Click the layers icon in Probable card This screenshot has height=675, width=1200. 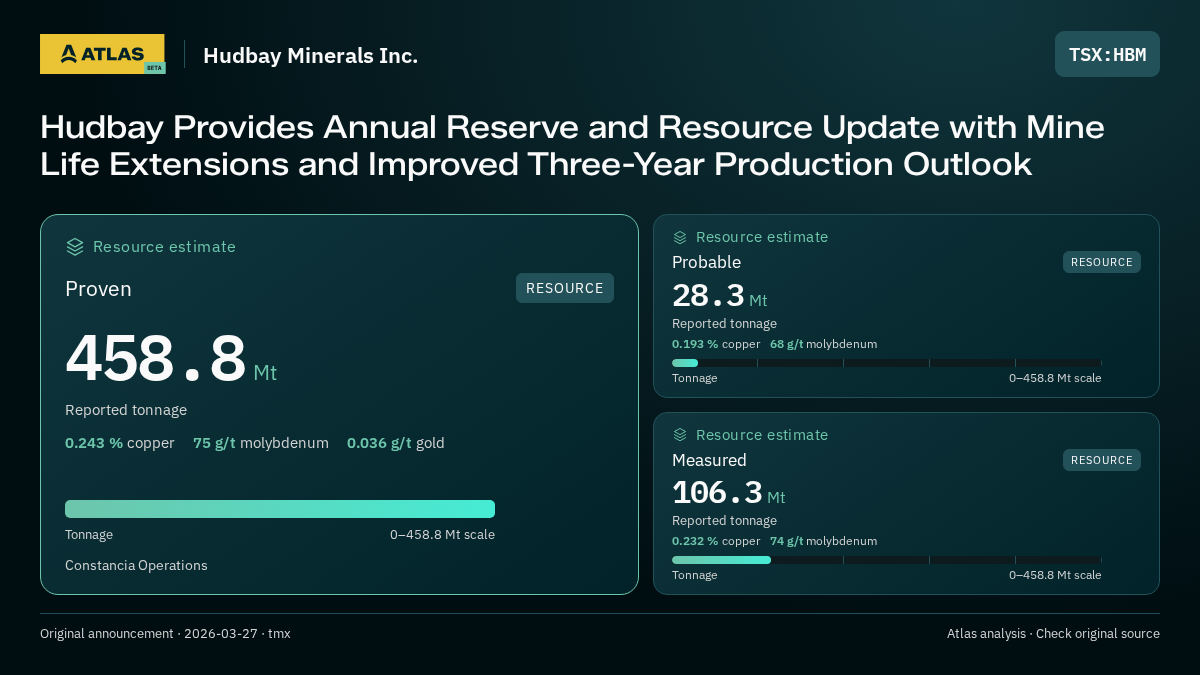pyautogui.click(x=680, y=237)
